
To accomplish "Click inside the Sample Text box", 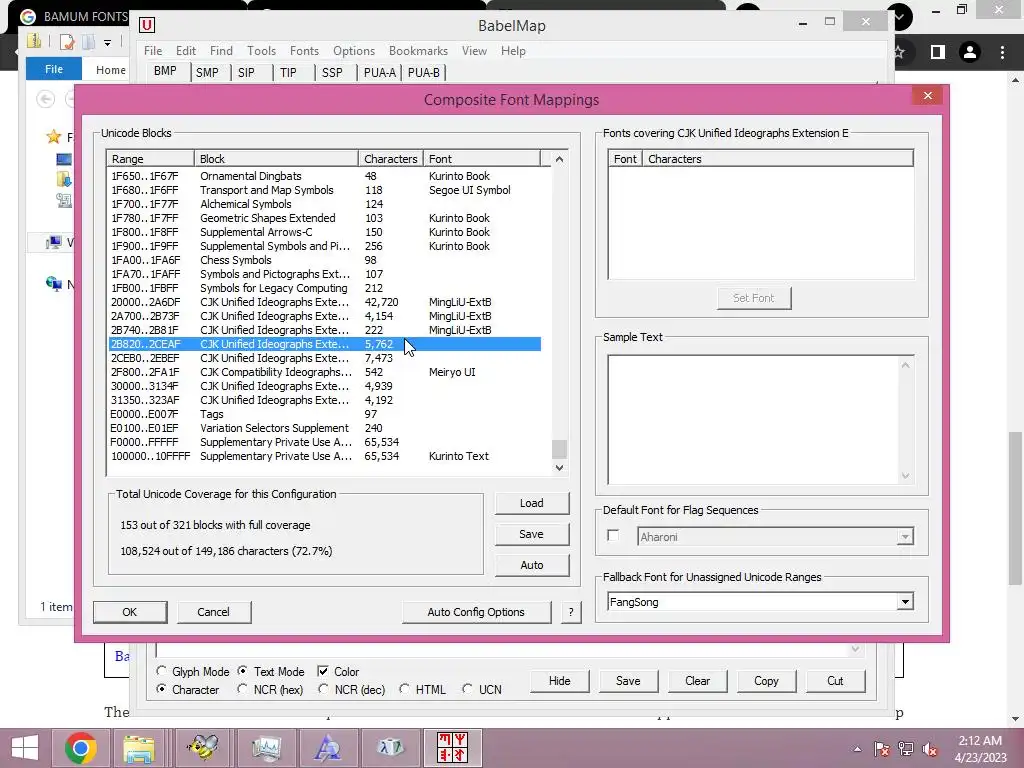I will point(753,419).
